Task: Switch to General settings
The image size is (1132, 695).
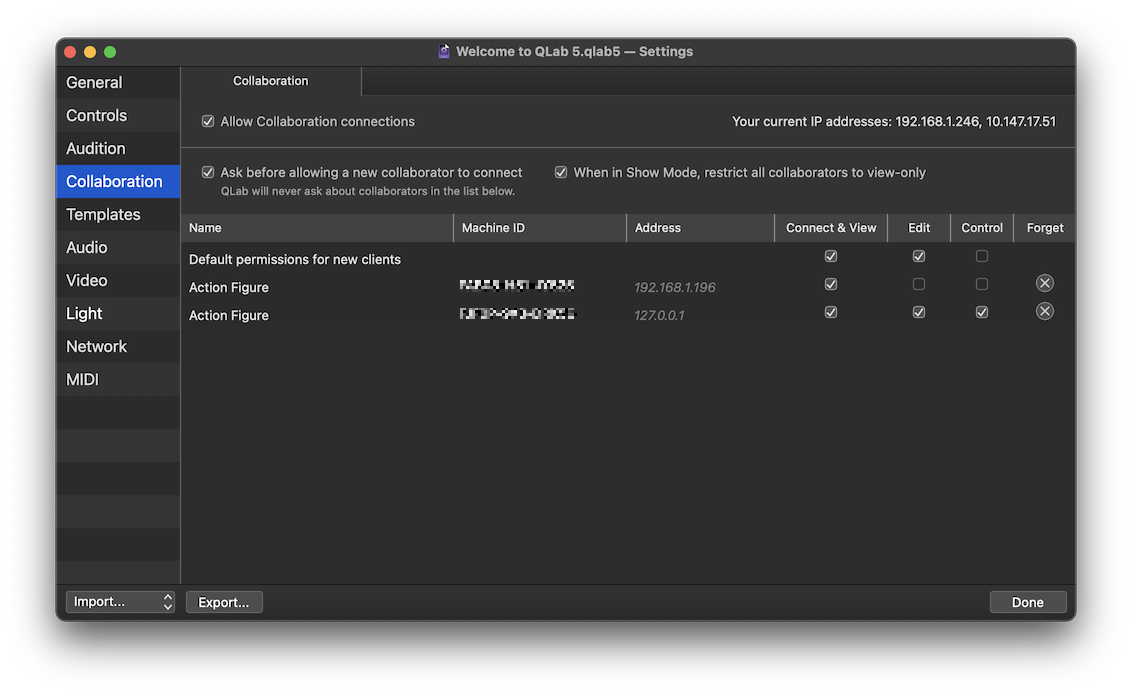Action: [93, 82]
